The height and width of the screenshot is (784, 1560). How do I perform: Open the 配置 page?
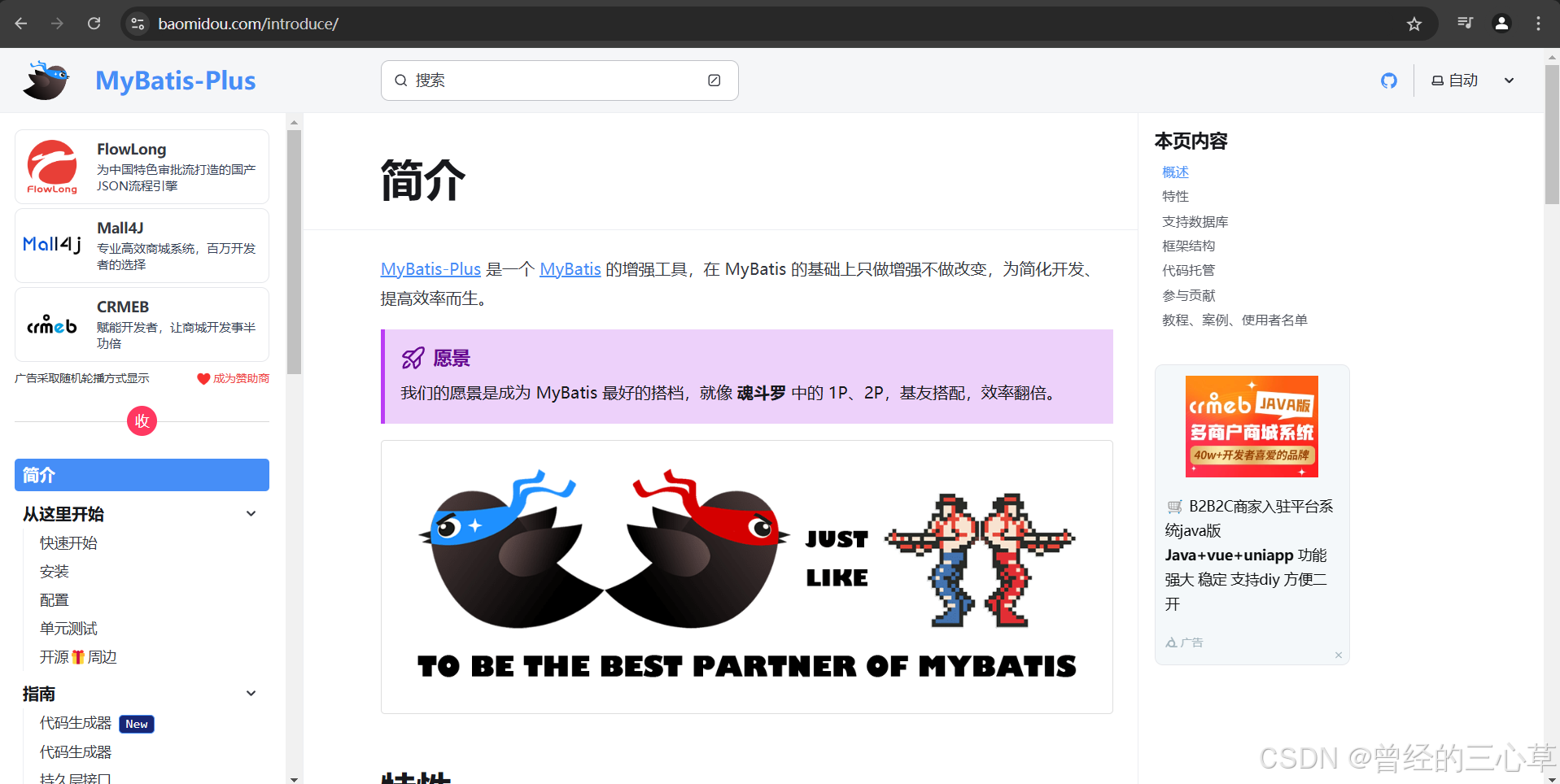tap(55, 600)
